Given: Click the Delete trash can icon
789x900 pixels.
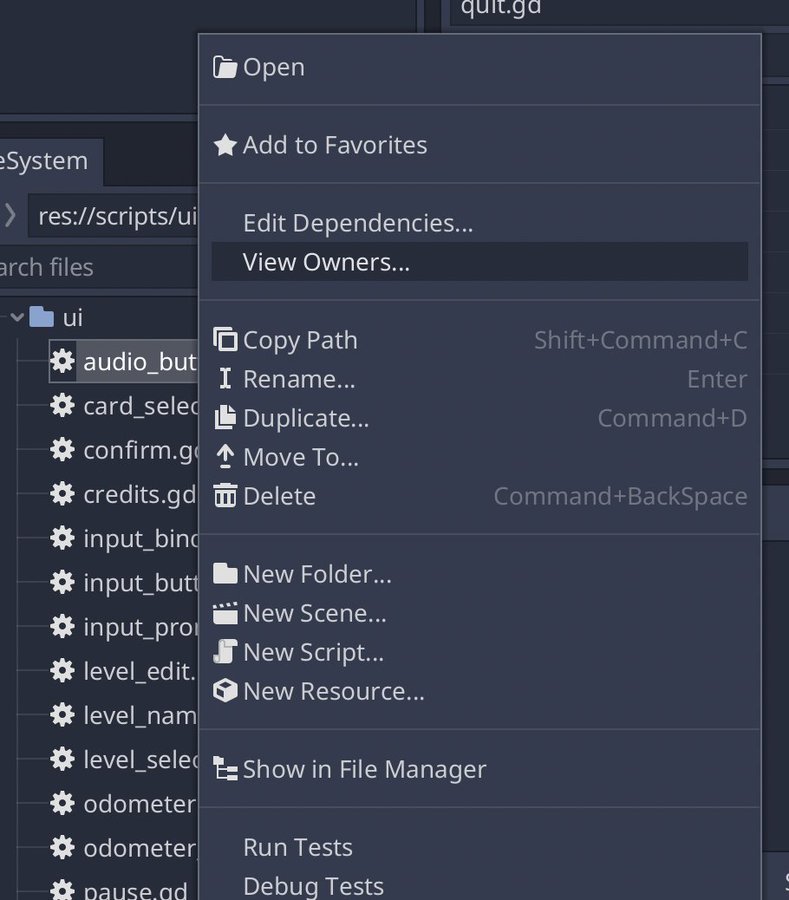Looking at the screenshot, I should 225,496.
